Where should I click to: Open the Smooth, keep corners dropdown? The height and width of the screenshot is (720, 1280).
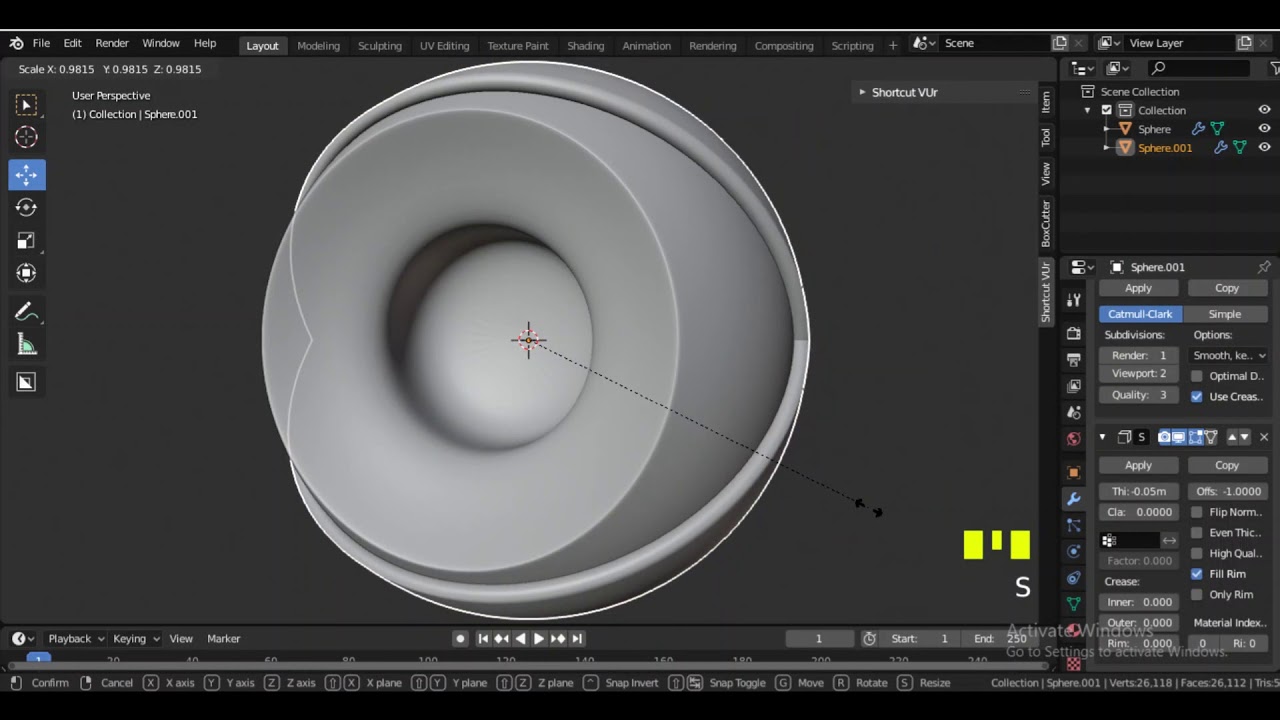point(1229,355)
